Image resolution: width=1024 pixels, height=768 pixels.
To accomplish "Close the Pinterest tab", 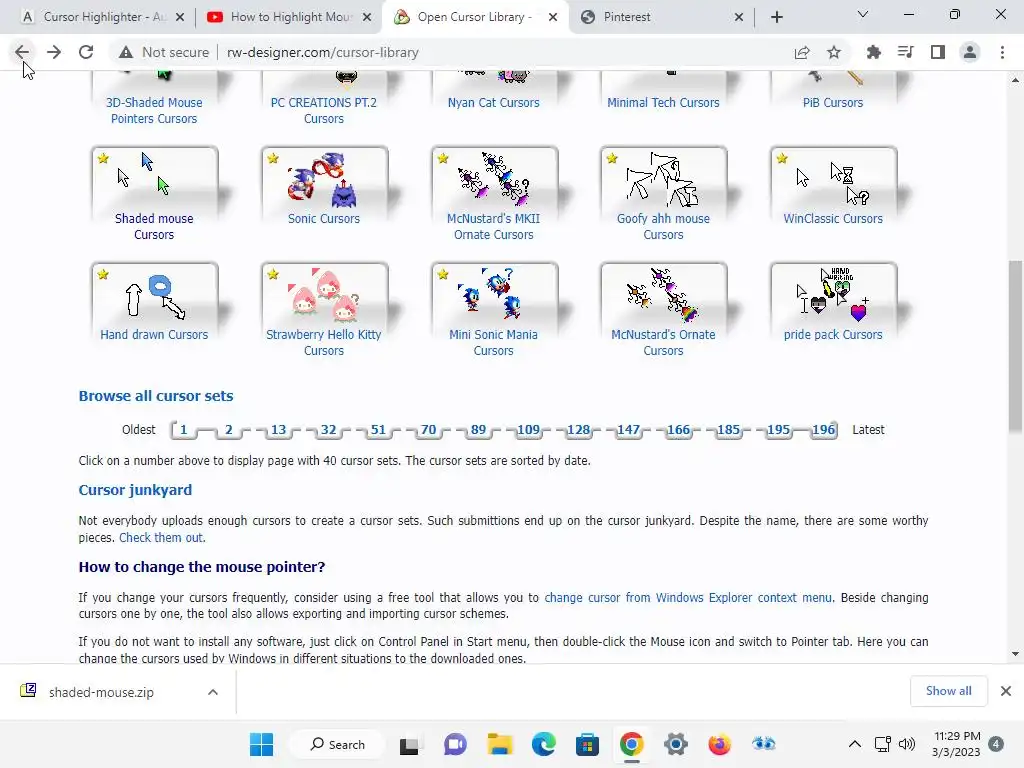I will point(739,17).
